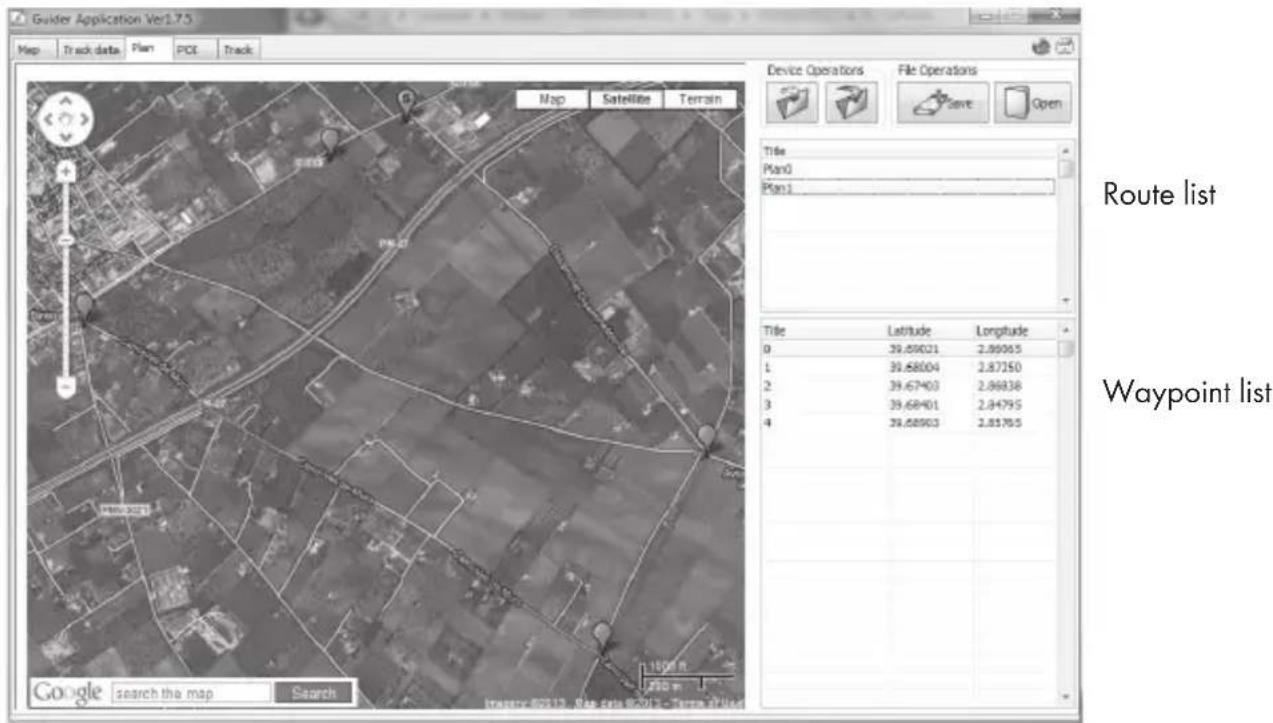The image size is (1273, 723).
Task: Select waypoint row 1 in the waypoint list
Action: pyautogui.click(x=908, y=368)
